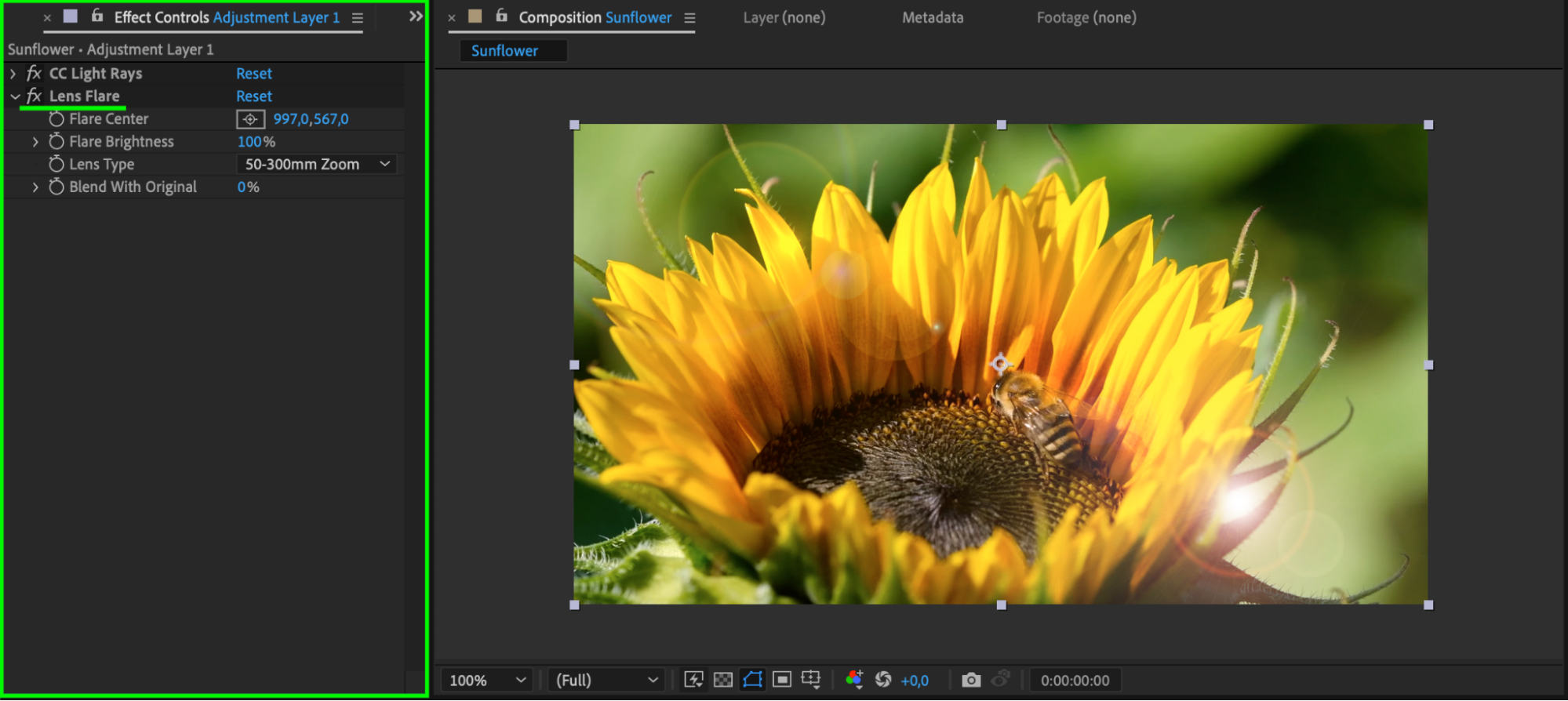
Task: Switch to the Footage (none) tab
Action: click(x=1086, y=17)
